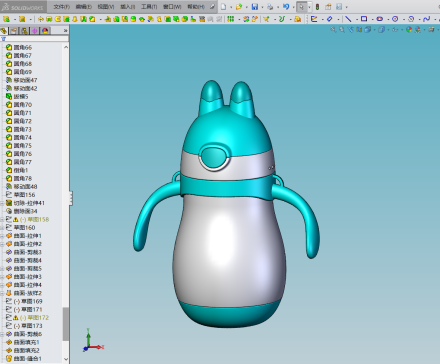
Task: Click the New document icon
Action: pos(224,7)
